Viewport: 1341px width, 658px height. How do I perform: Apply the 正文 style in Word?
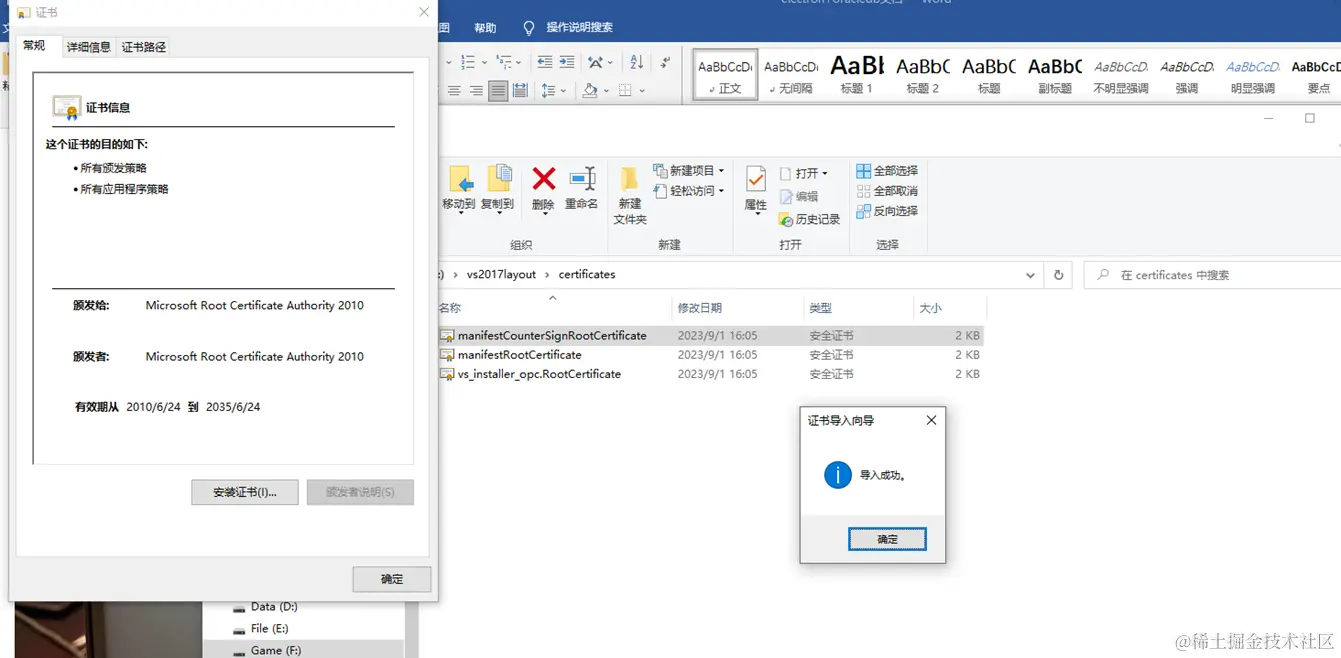[x=725, y=75]
